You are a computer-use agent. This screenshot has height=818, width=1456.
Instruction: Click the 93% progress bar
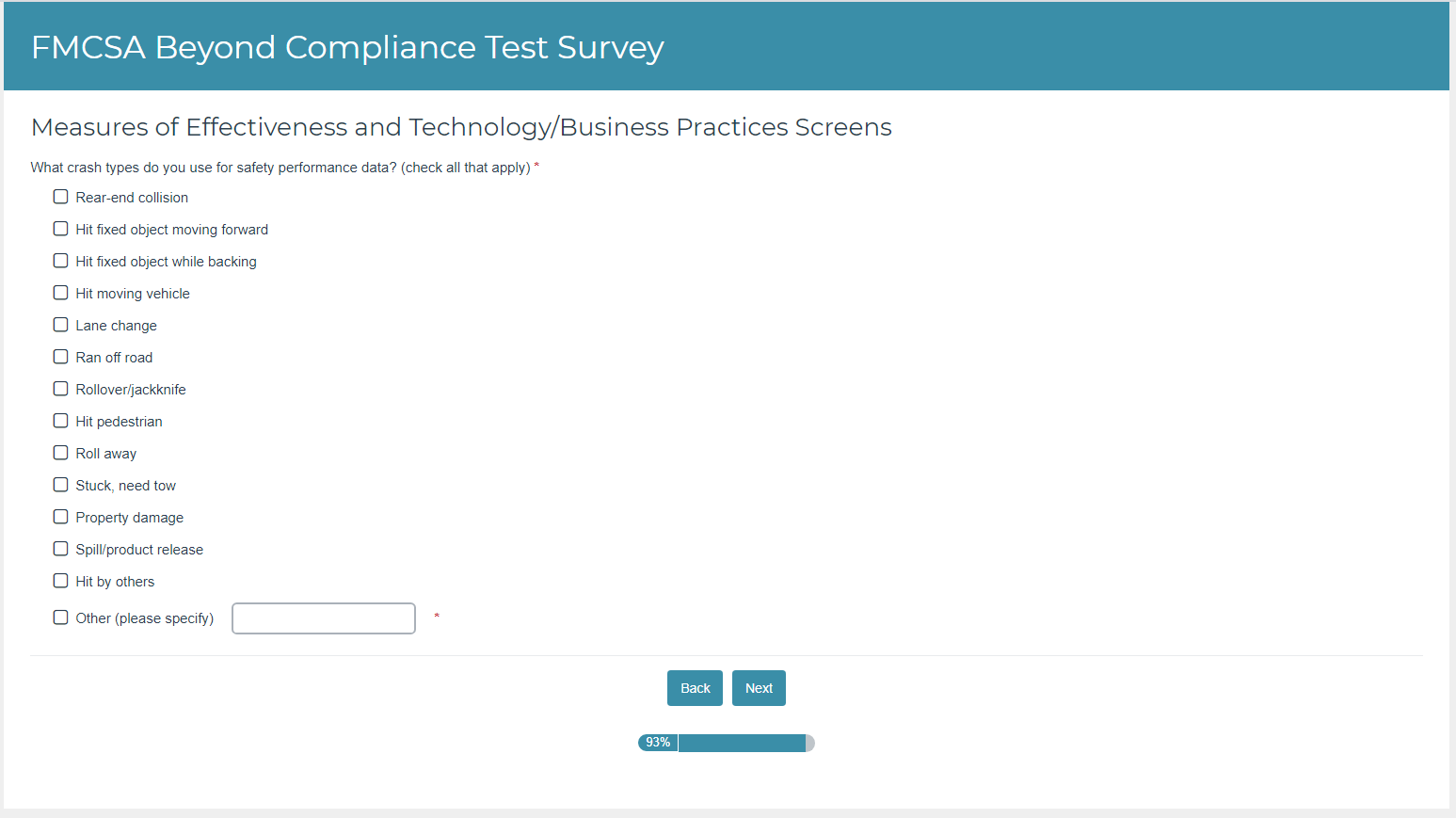click(x=726, y=743)
